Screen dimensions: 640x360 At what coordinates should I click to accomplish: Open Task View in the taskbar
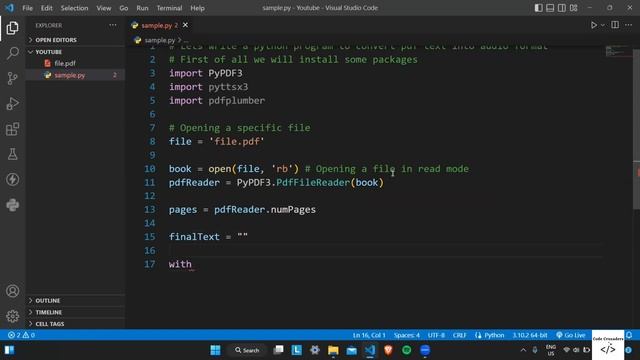(278, 350)
